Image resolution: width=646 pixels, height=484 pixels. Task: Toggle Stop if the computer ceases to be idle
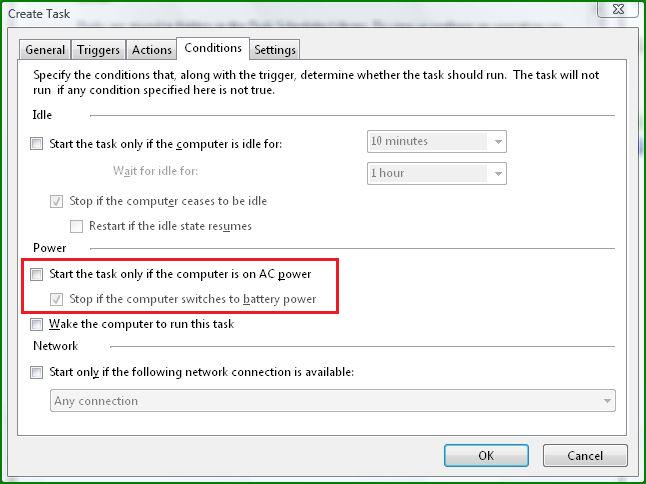(x=56, y=201)
